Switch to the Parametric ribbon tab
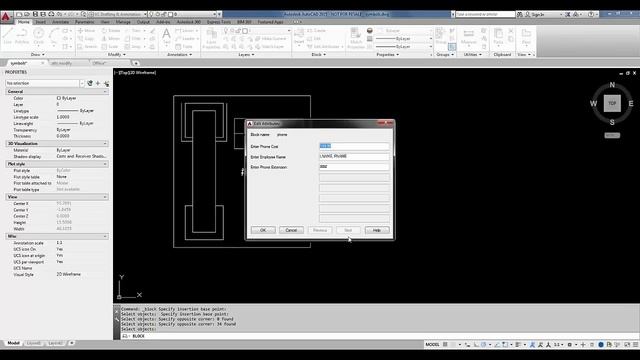The image size is (640, 360). [x=84, y=22]
